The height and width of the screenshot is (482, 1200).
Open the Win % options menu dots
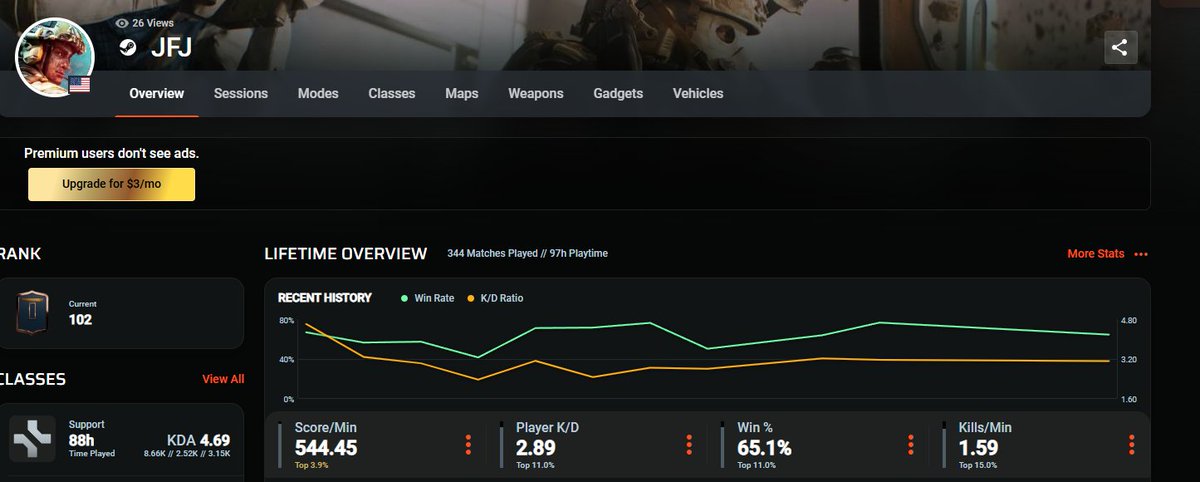911,445
